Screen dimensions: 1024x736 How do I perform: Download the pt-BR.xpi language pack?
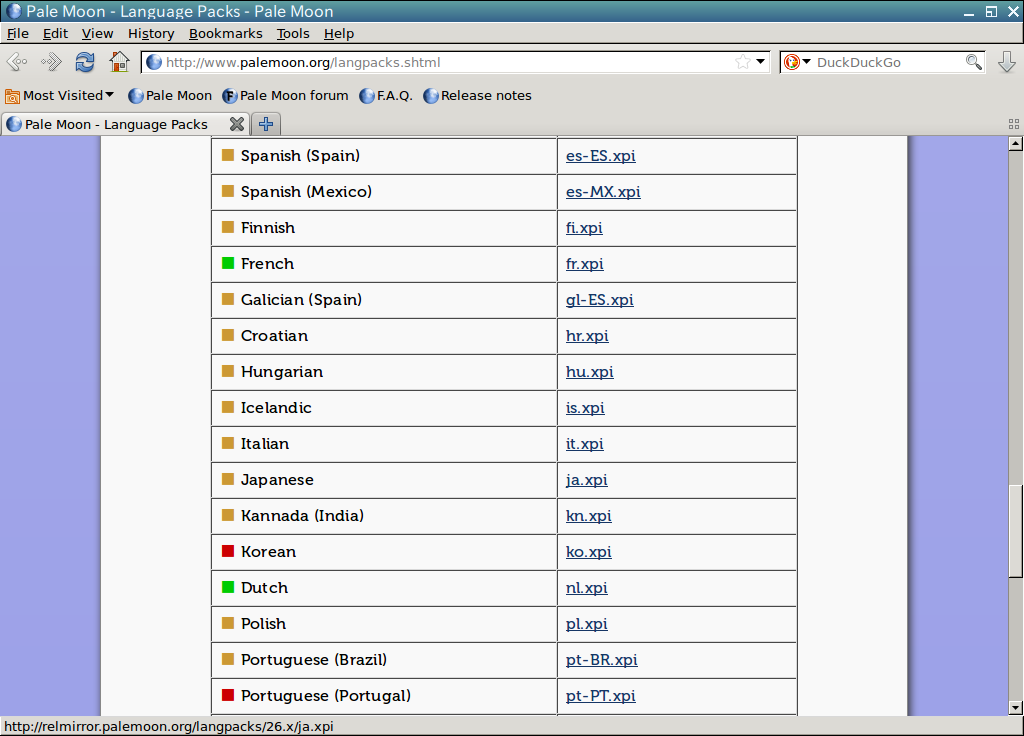click(601, 660)
